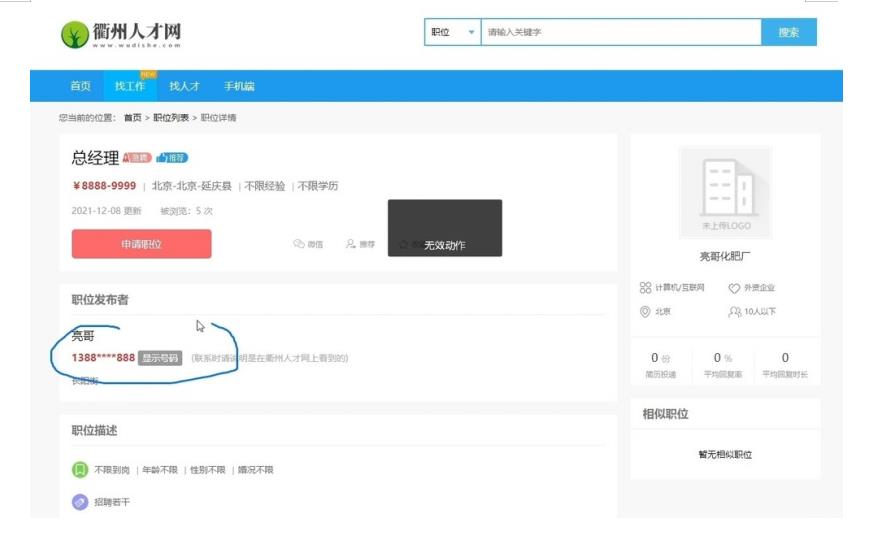Click the blue 推荐 thumbs-up badge
869x536 pixels.
[172, 158]
